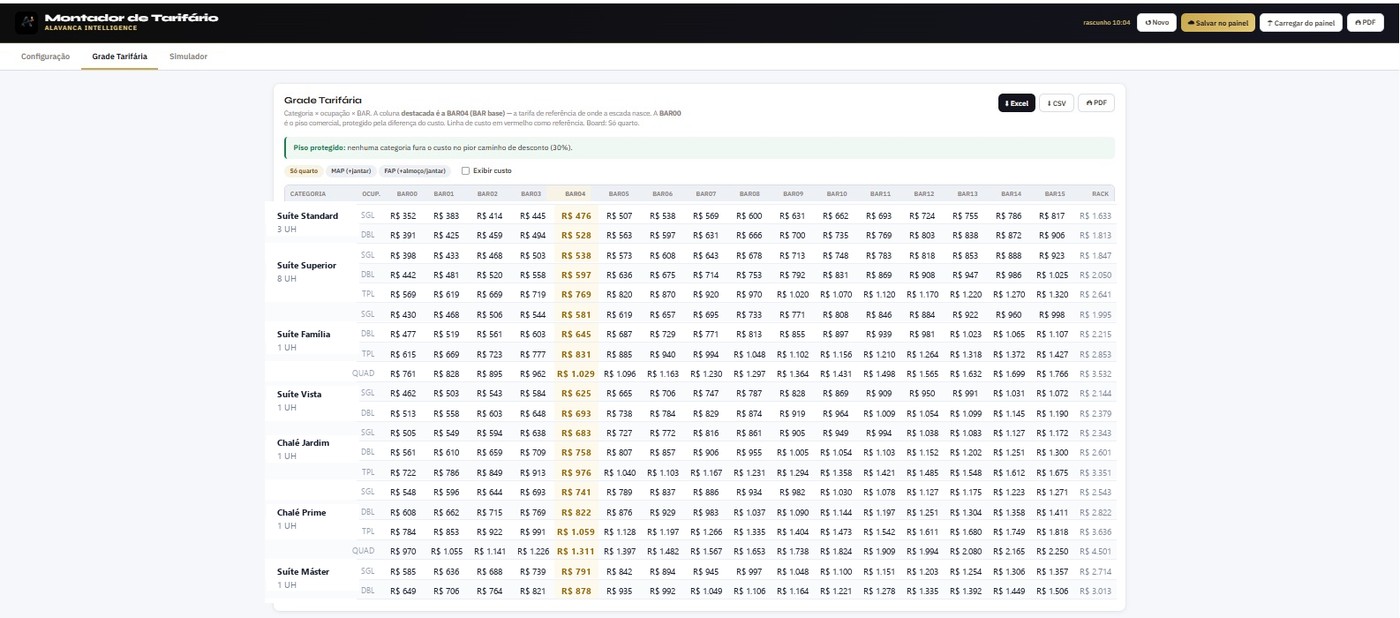Click highlighted R$ 1.311 in Chalé Prime QUAD
1400x618 pixels.
(x=576, y=551)
